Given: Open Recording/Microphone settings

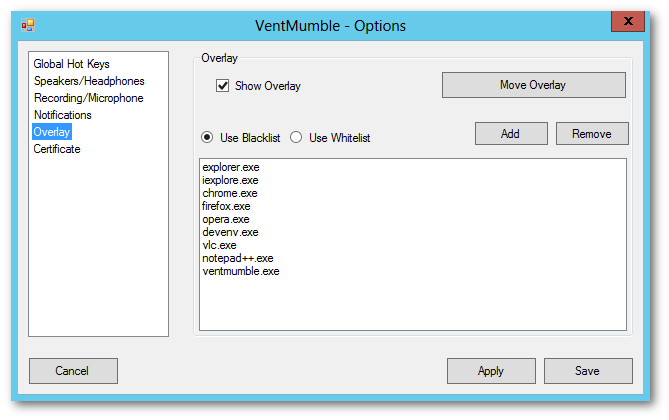Looking at the screenshot, I should 89,98.
